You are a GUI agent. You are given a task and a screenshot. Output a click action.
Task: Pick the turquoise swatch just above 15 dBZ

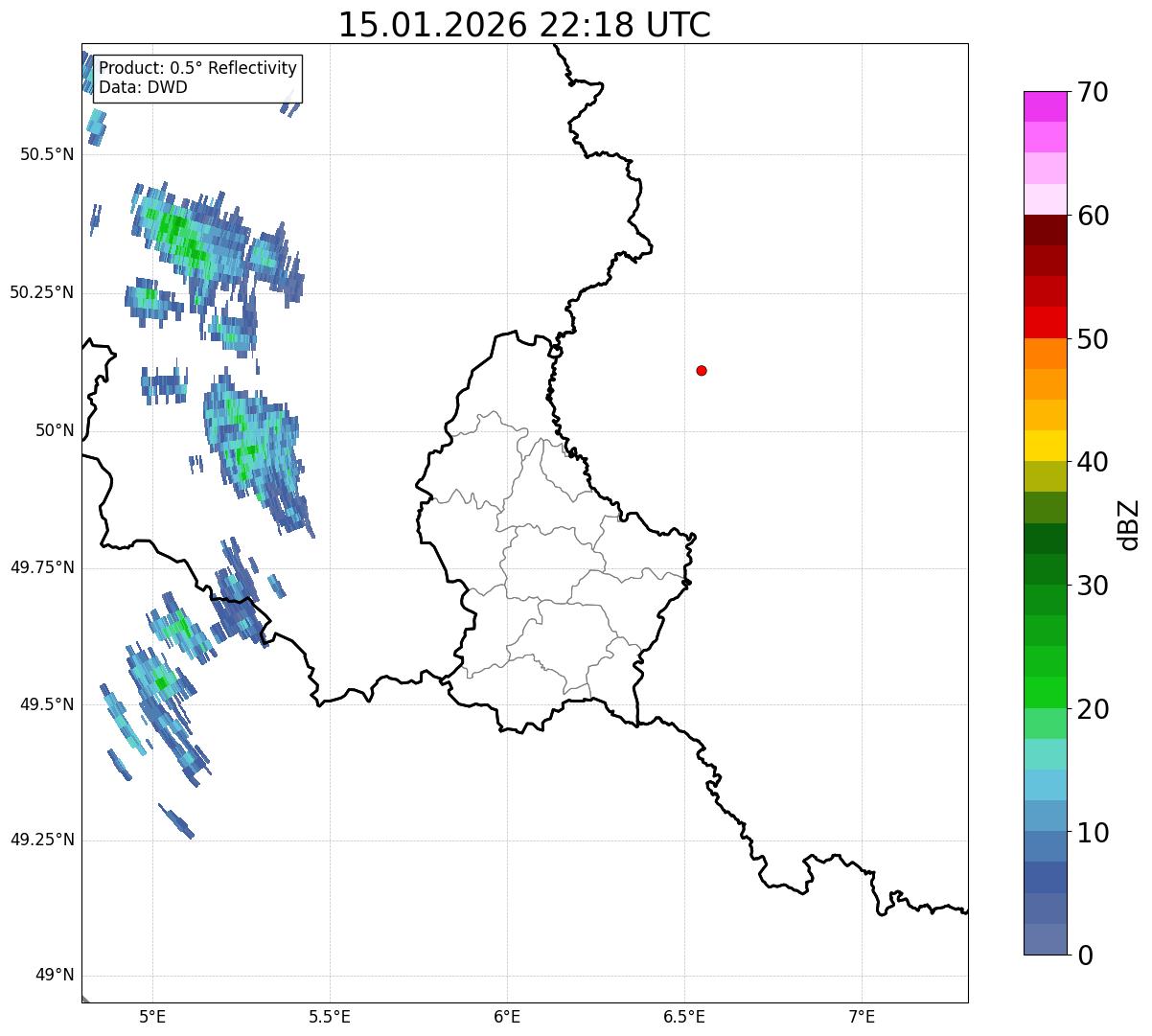pyautogui.click(x=1045, y=754)
